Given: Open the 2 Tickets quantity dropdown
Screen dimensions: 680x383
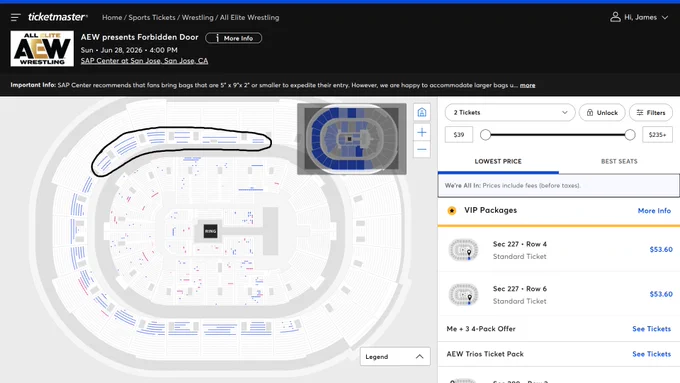Looking at the screenshot, I should click(510, 112).
